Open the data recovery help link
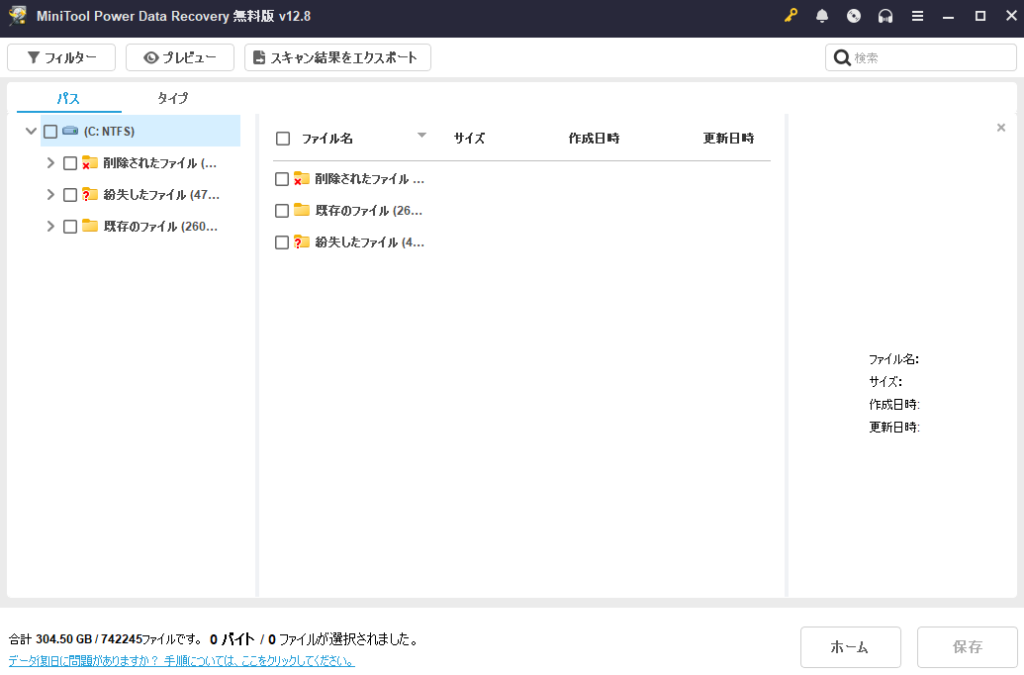 tap(180, 662)
